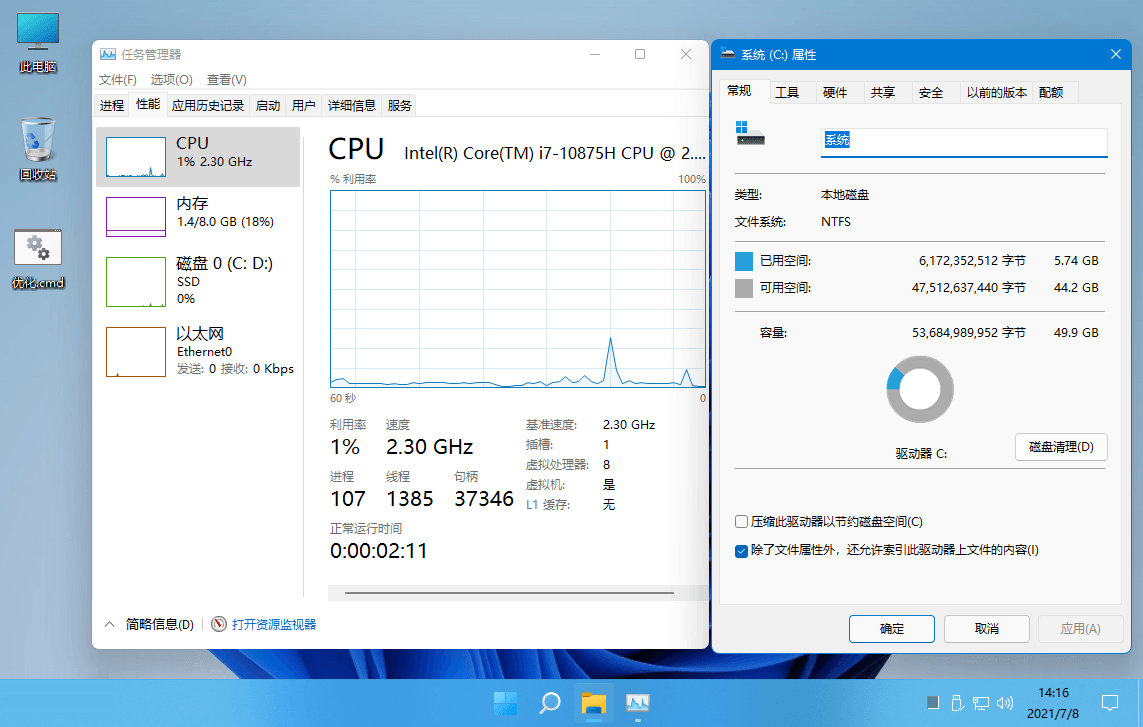Click the CPU utilization graph

(518, 289)
